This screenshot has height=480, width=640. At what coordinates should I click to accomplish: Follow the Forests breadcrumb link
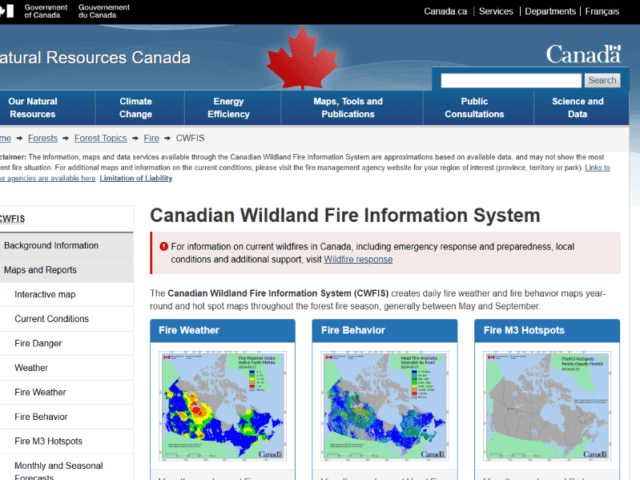coord(43,138)
